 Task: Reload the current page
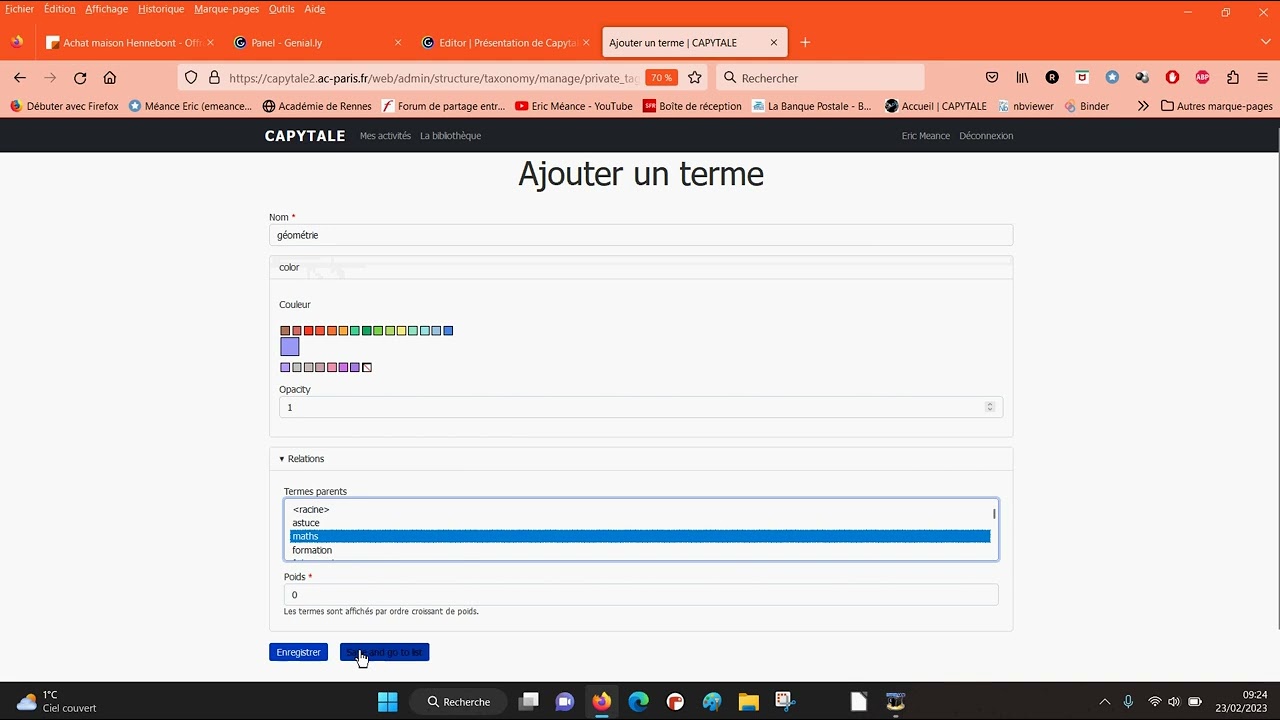click(x=80, y=78)
